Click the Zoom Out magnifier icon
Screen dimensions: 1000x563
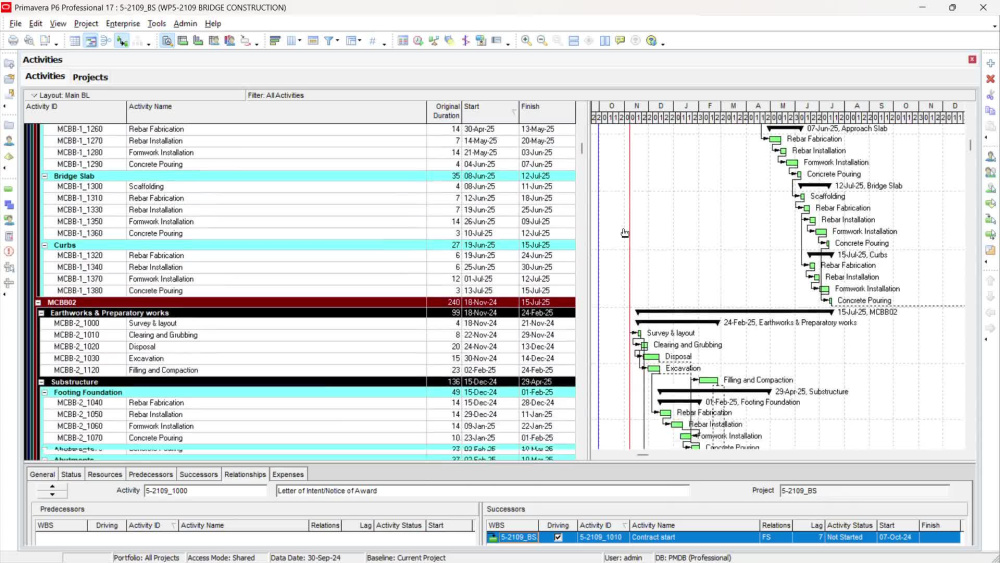click(541, 41)
